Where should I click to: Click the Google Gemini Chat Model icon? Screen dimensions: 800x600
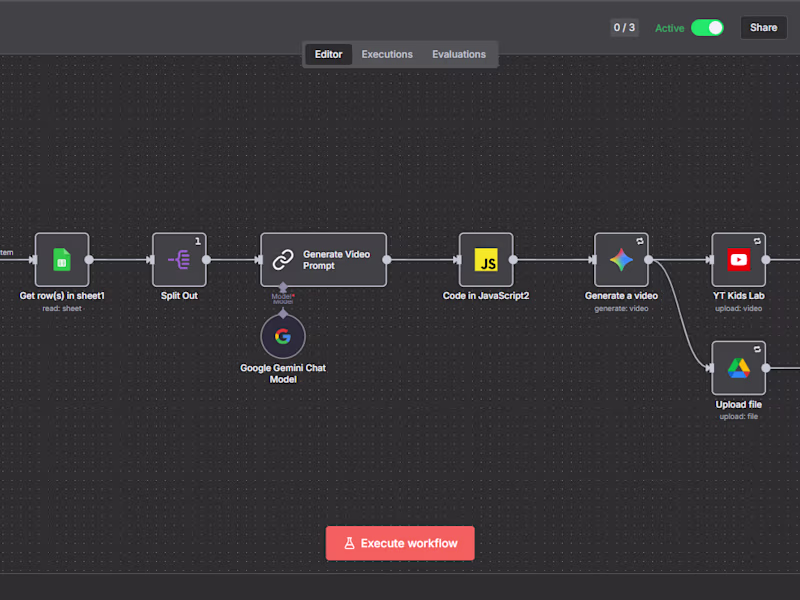click(282, 337)
